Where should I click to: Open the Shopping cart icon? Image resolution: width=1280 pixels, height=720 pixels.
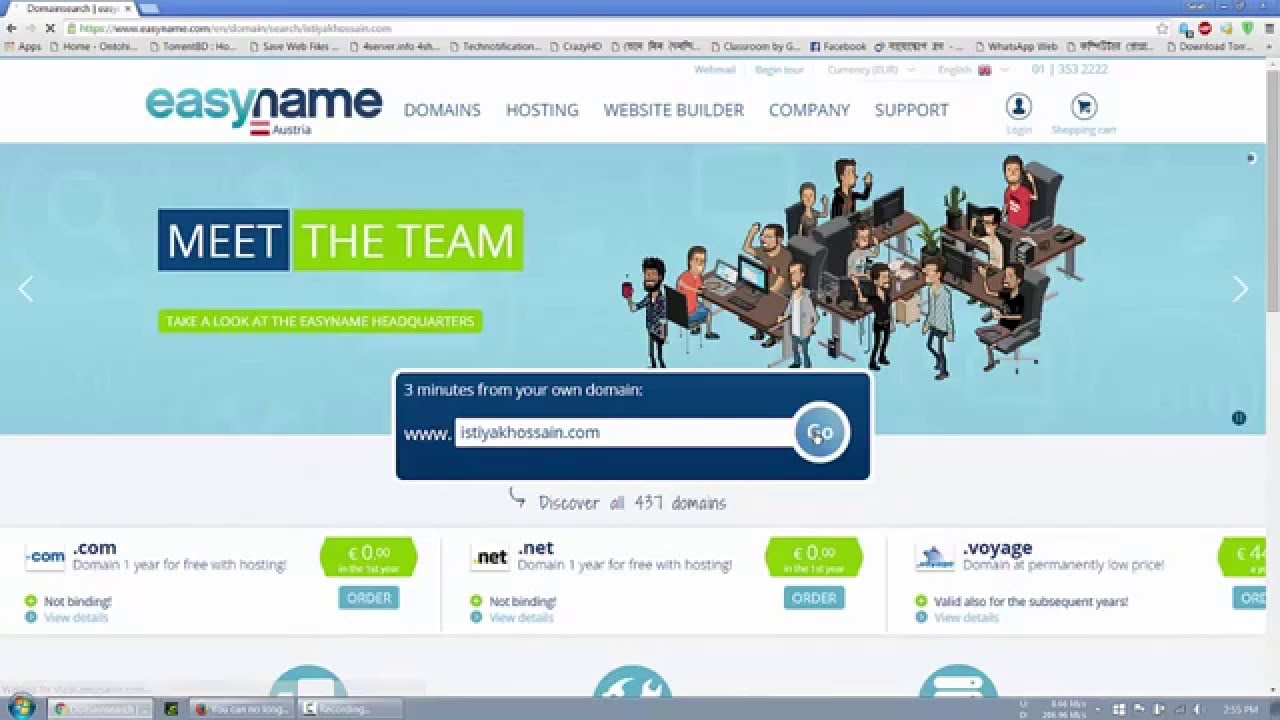tap(1083, 107)
